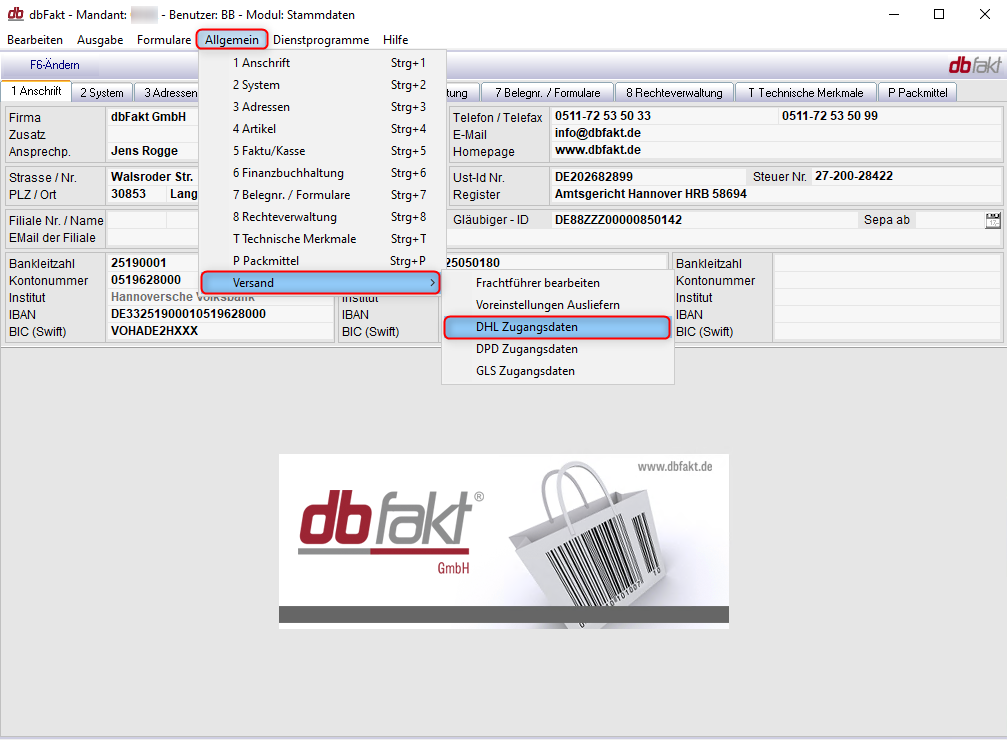Open the Formulare menu in menu bar
1007x740 pixels.
164,40
